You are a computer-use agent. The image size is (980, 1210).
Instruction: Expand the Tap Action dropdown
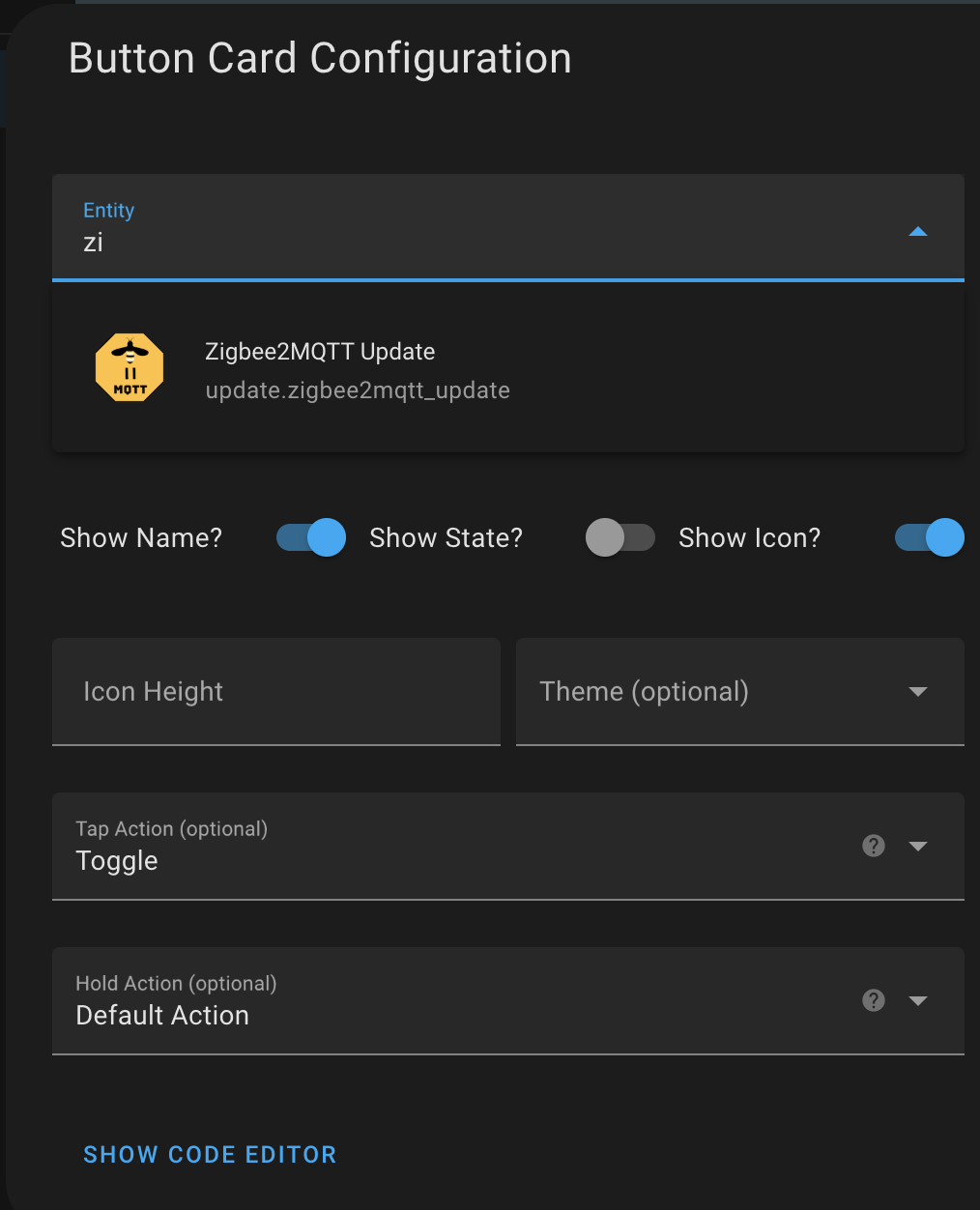[x=916, y=846]
